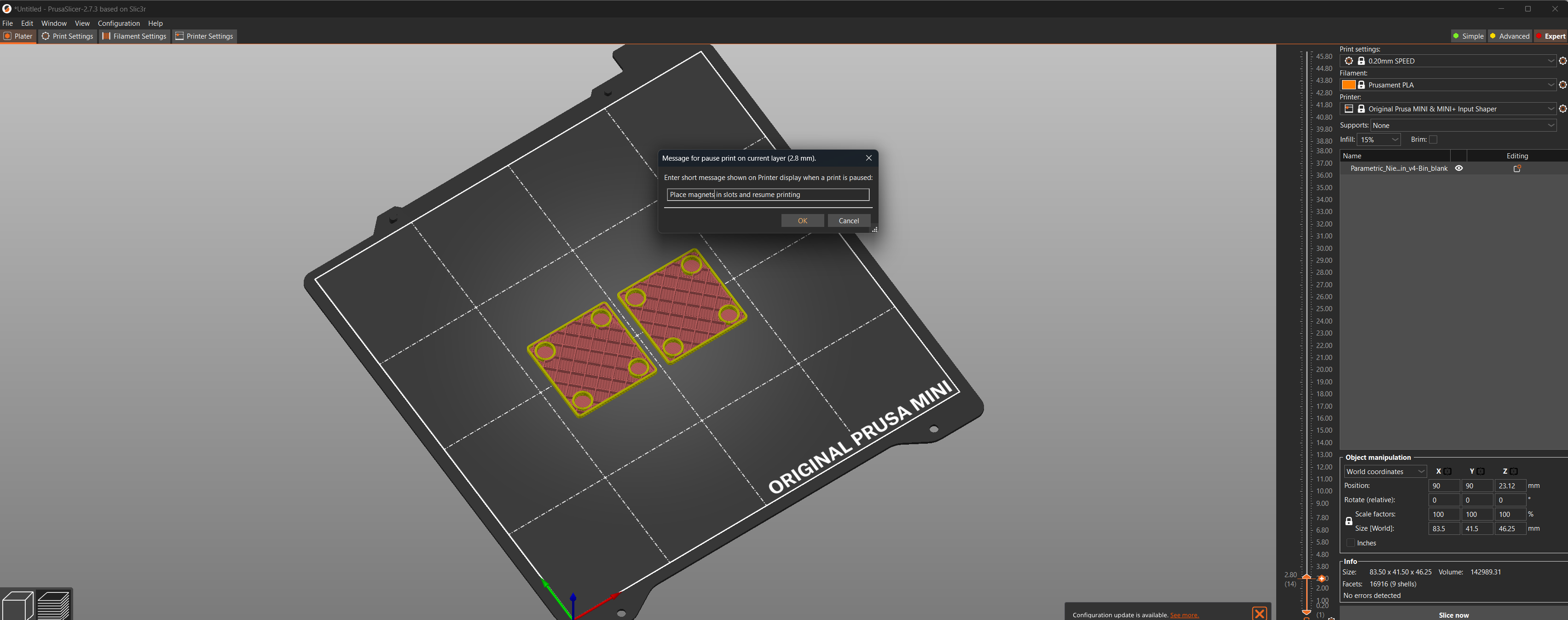Open the Configuration menu
Screen dimensions: 1568x620
(x=119, y=23)
